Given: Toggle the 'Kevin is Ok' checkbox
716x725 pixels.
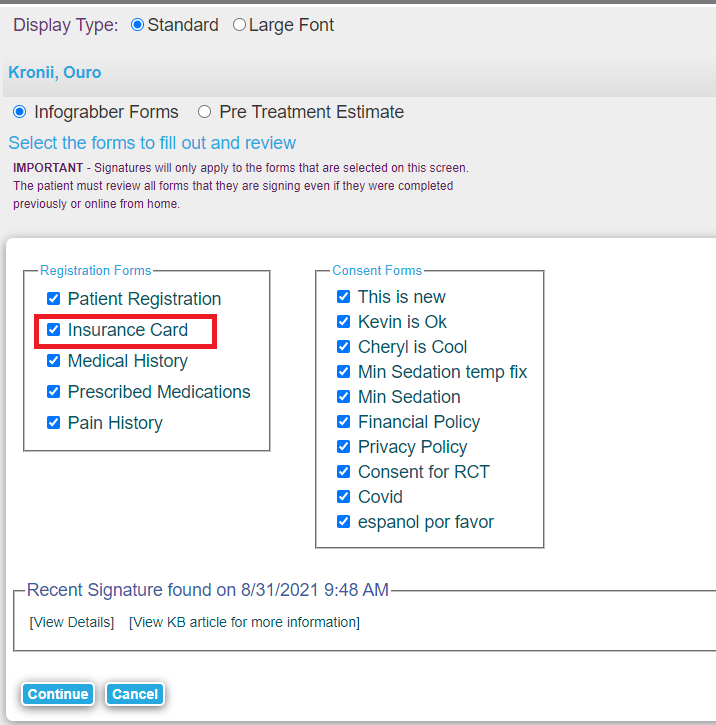Looking at the screenshot, I should click(344, 322).
